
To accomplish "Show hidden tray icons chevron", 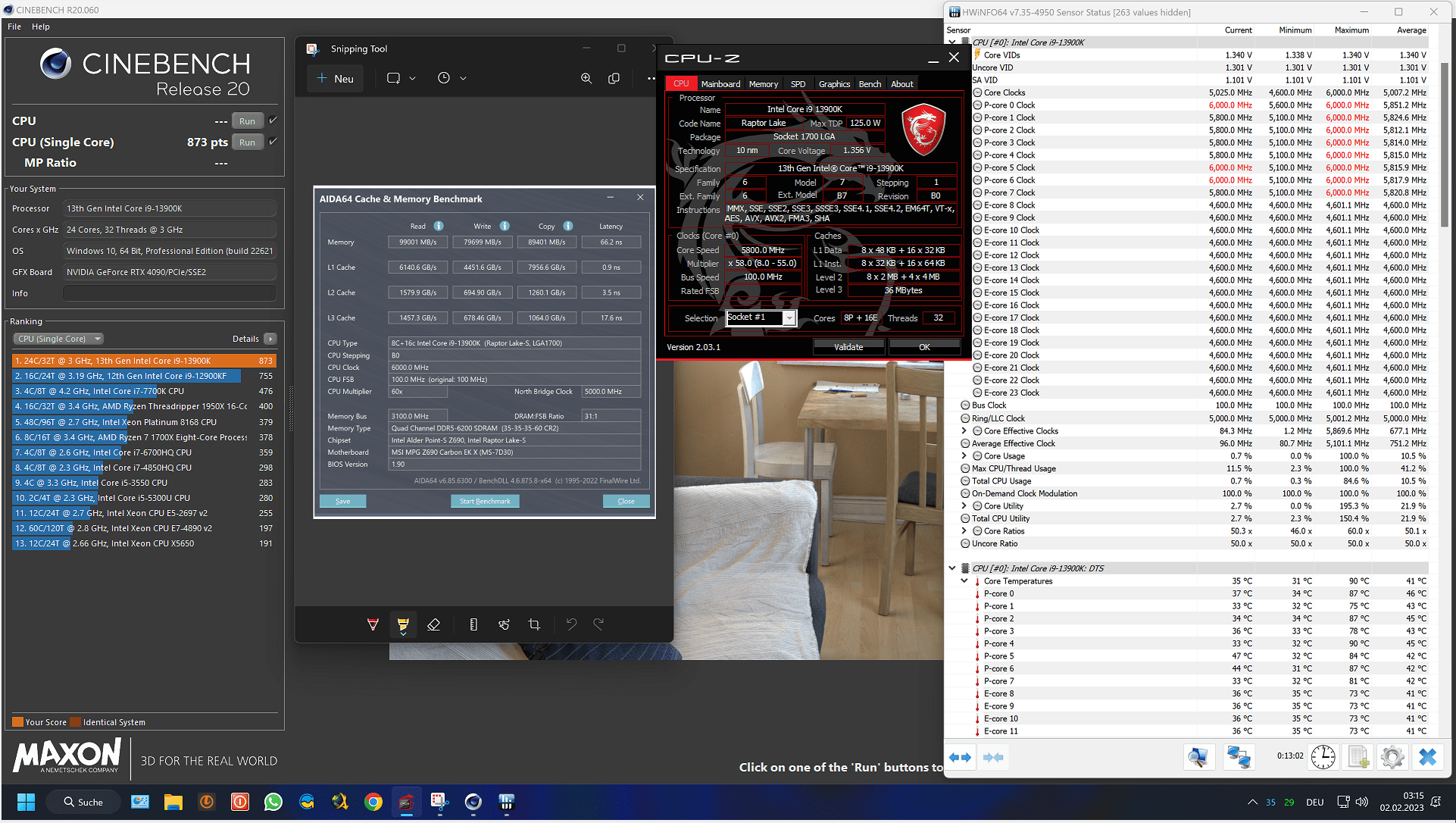I will pyautogui.click(x=1252, y=802).
